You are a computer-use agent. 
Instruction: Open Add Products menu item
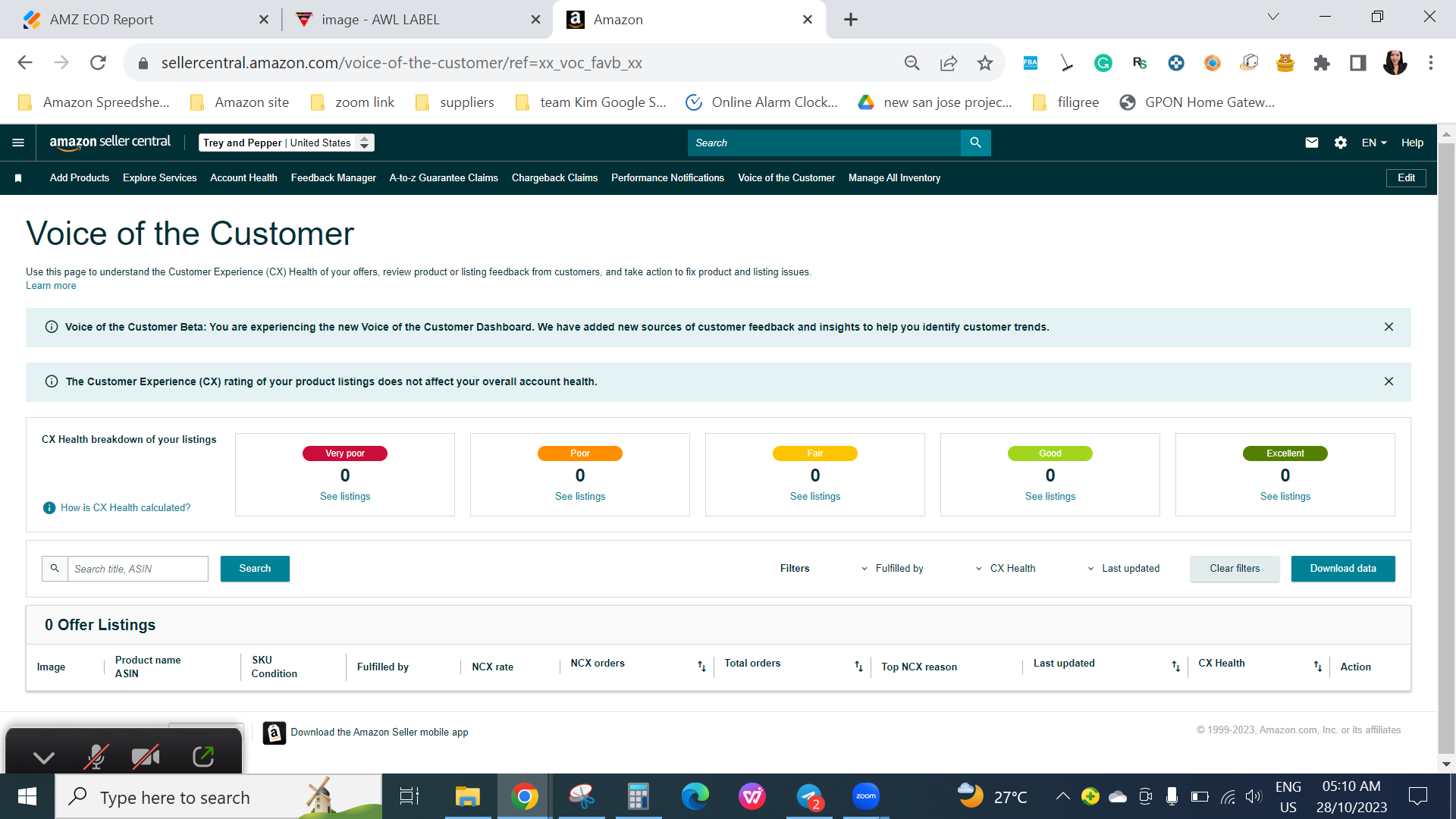pos(80,178)
